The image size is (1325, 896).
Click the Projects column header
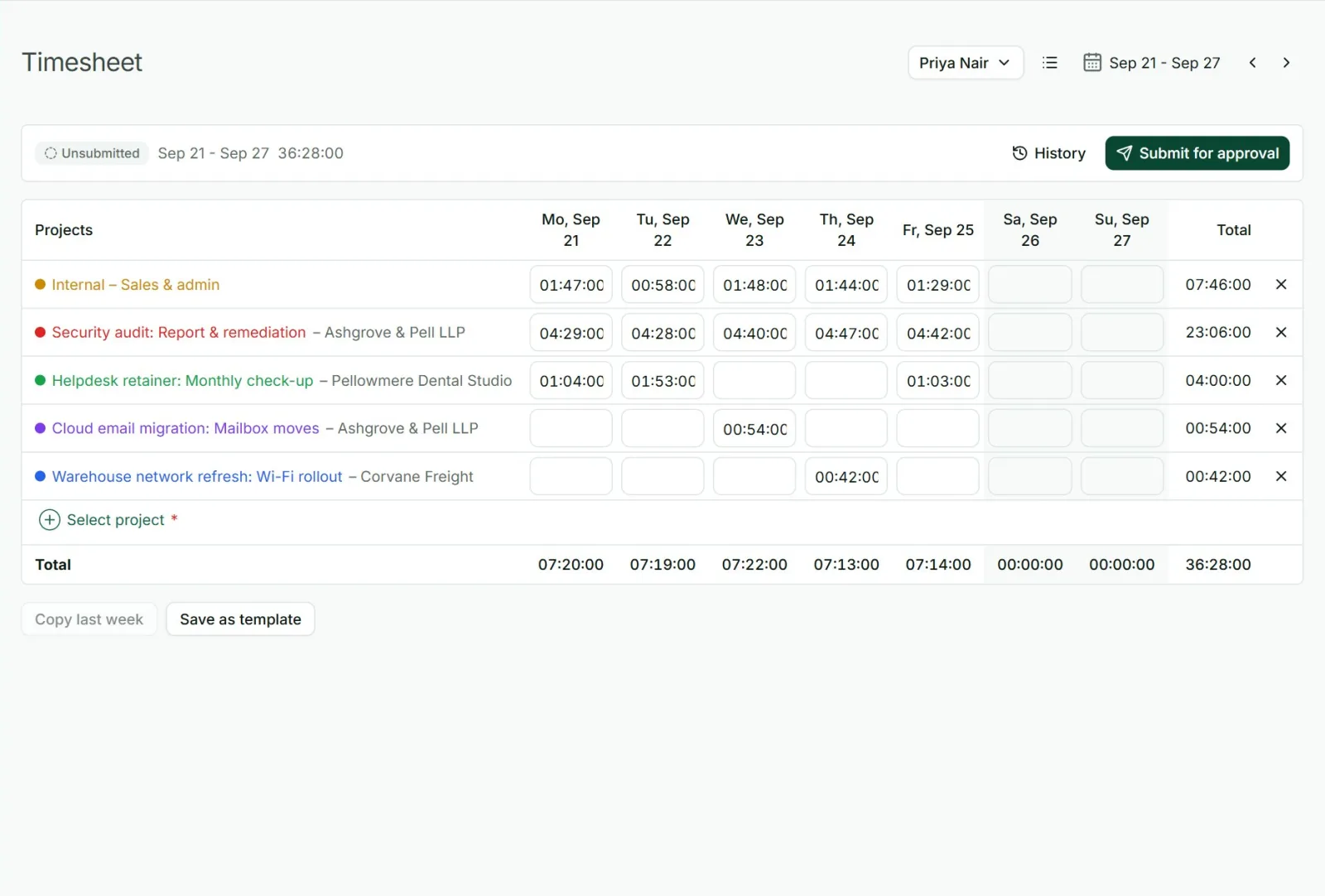64,230
